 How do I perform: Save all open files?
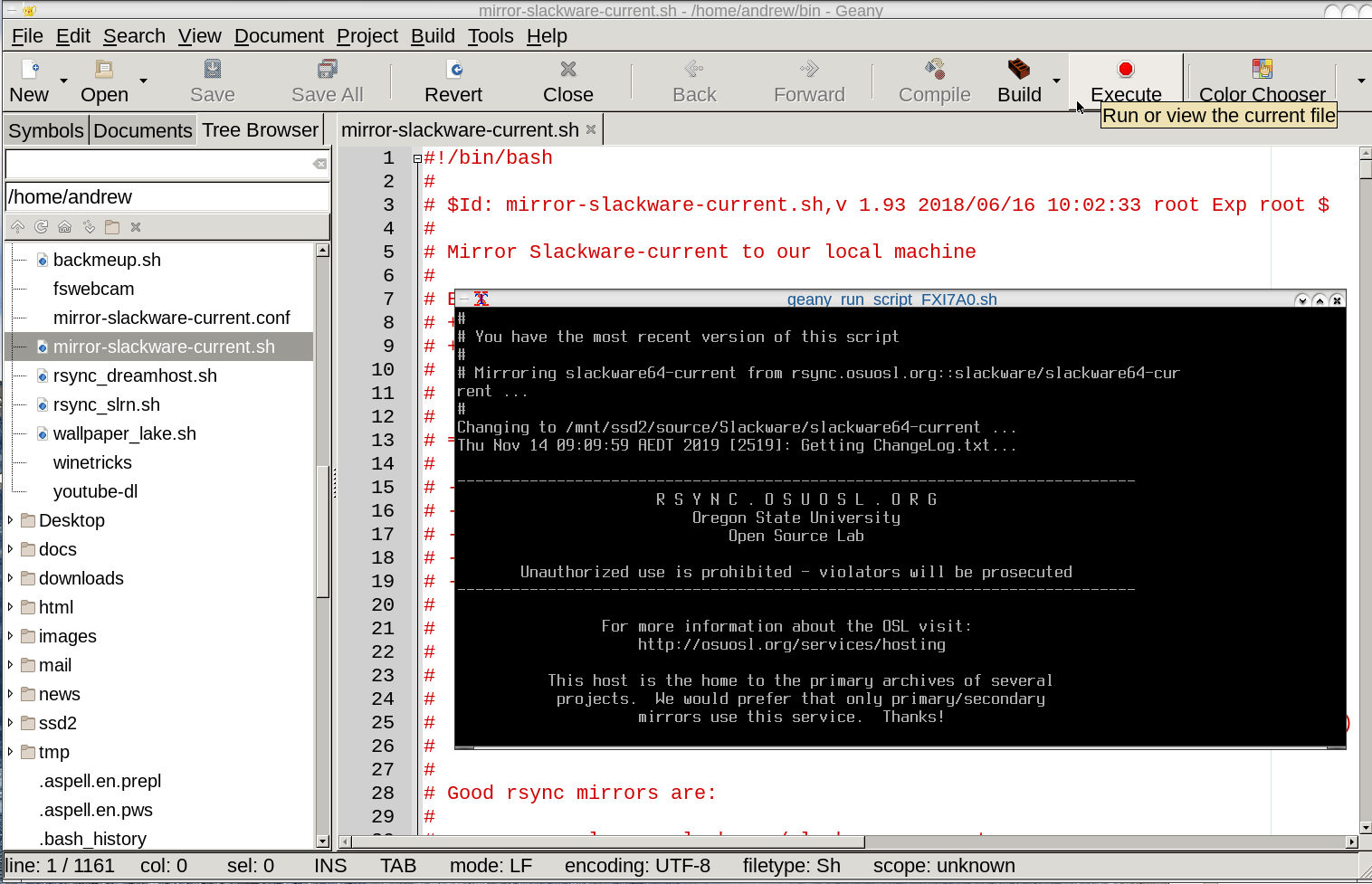click(326, 81)
